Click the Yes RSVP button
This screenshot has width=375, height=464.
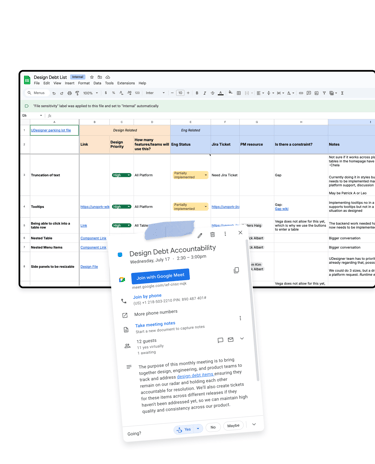coord(184,429)
